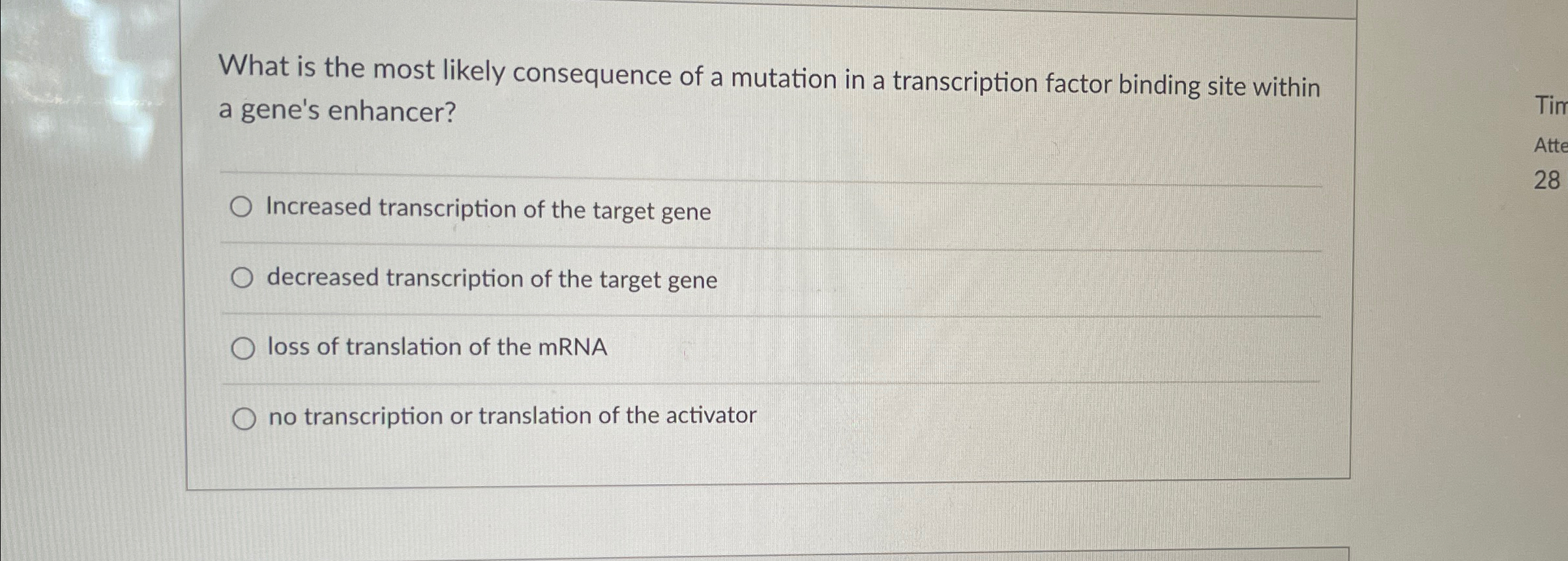Click the "Increased transcription" answer text label
Image resolution: width=1568 pixels, height=561 pixels.
pyautogui.click(x=487, y=209)
